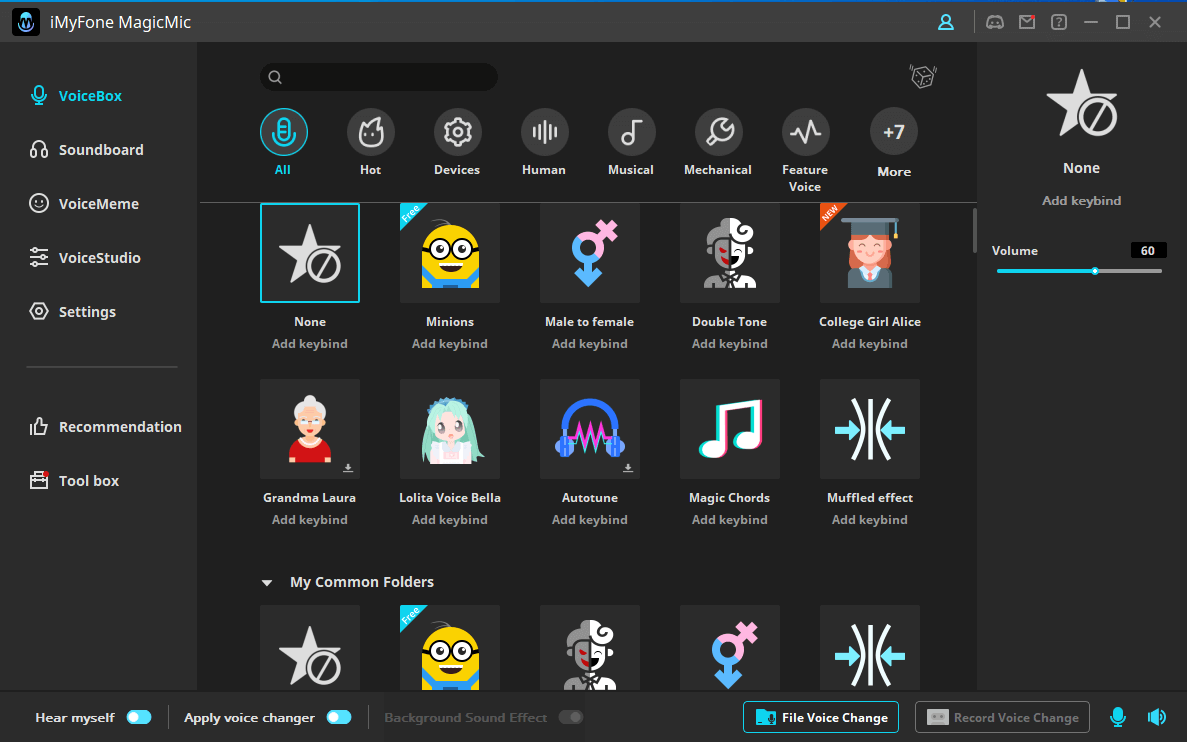Select the Feature Voice category
The height and width of the screenshot is (742, 1187).
(x=805, y=151)
